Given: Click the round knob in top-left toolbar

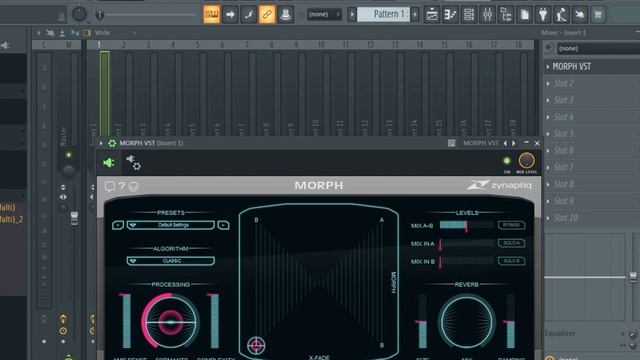Looking at the screenshot, I should coord(79,14).
